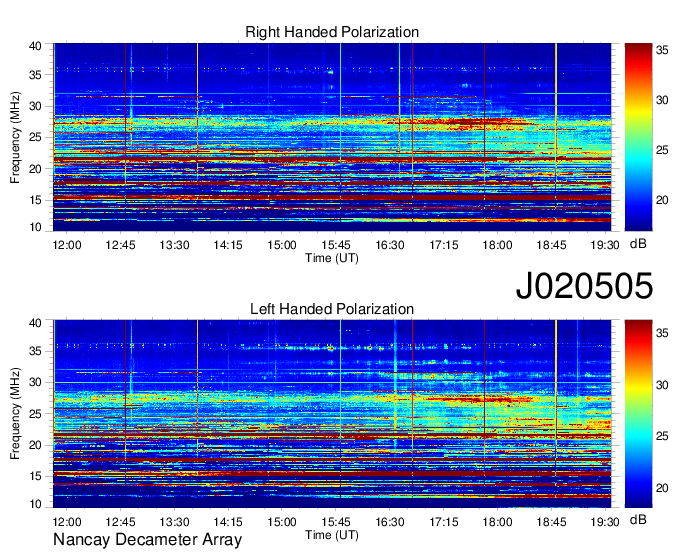Click the Nancay Decameter Array caption
680x552 pixels.
147,540
